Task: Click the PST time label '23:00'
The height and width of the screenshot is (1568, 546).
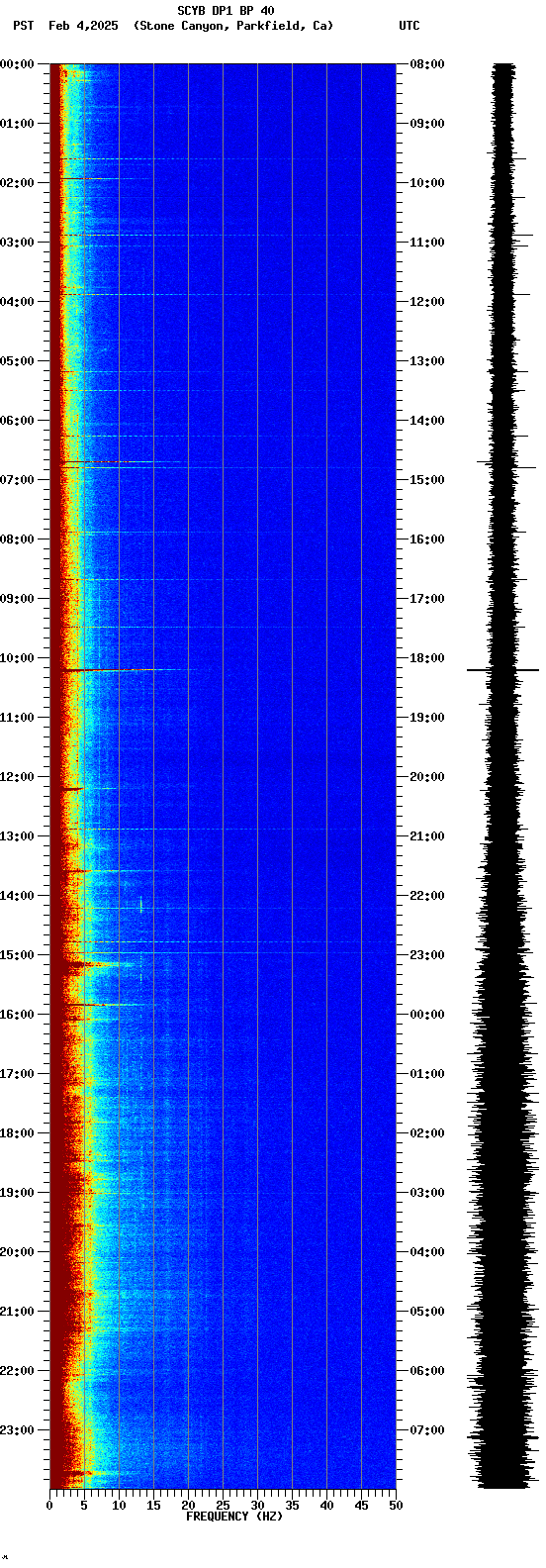Action: click(17, 1430)
